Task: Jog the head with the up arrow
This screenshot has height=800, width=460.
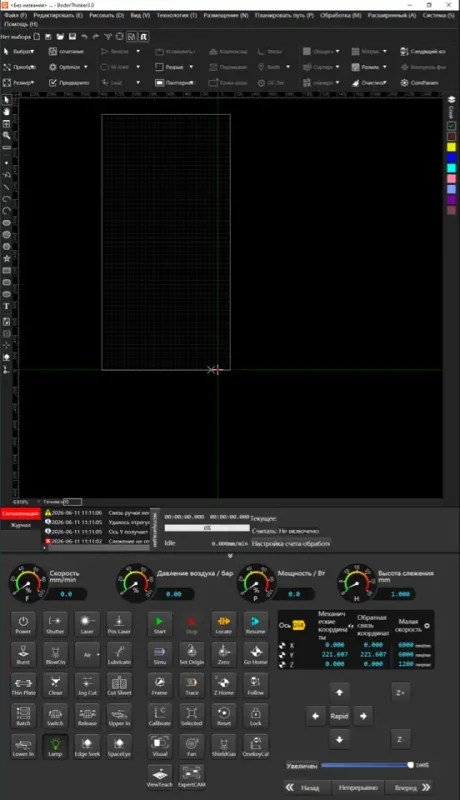Action: [339, 692]
